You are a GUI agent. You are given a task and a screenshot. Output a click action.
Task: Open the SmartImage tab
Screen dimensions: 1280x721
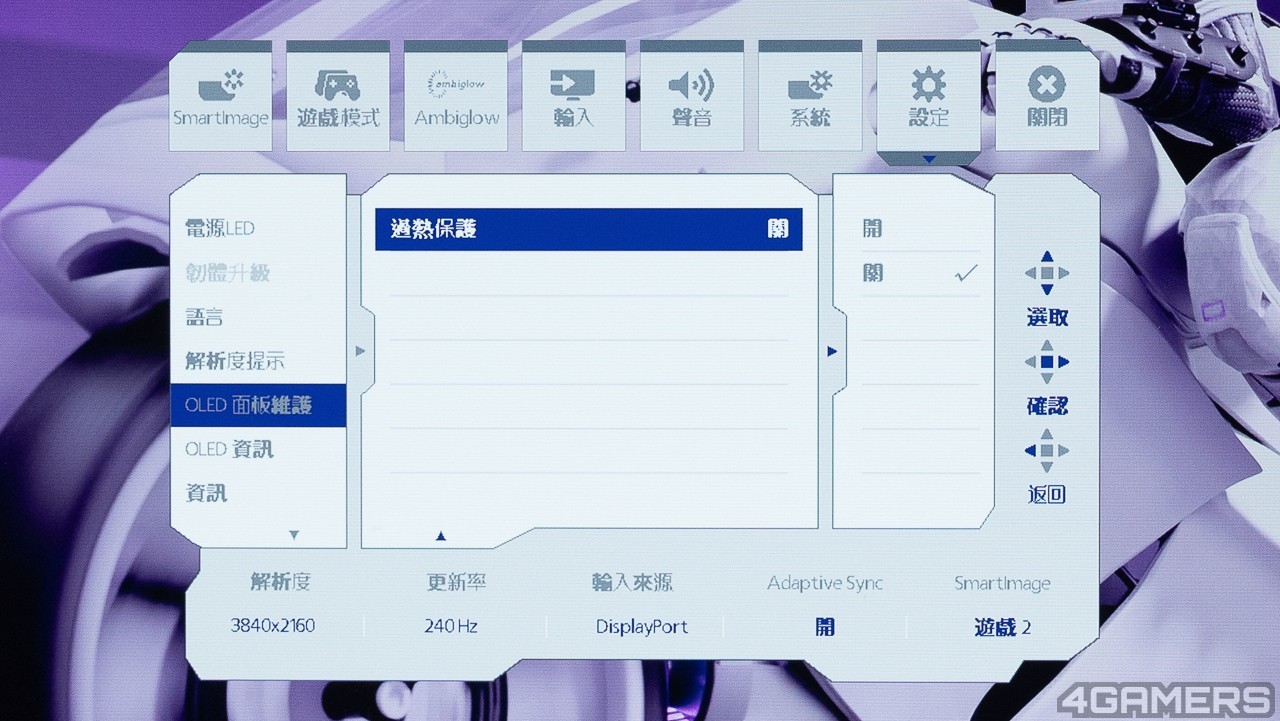coord(220,96)
